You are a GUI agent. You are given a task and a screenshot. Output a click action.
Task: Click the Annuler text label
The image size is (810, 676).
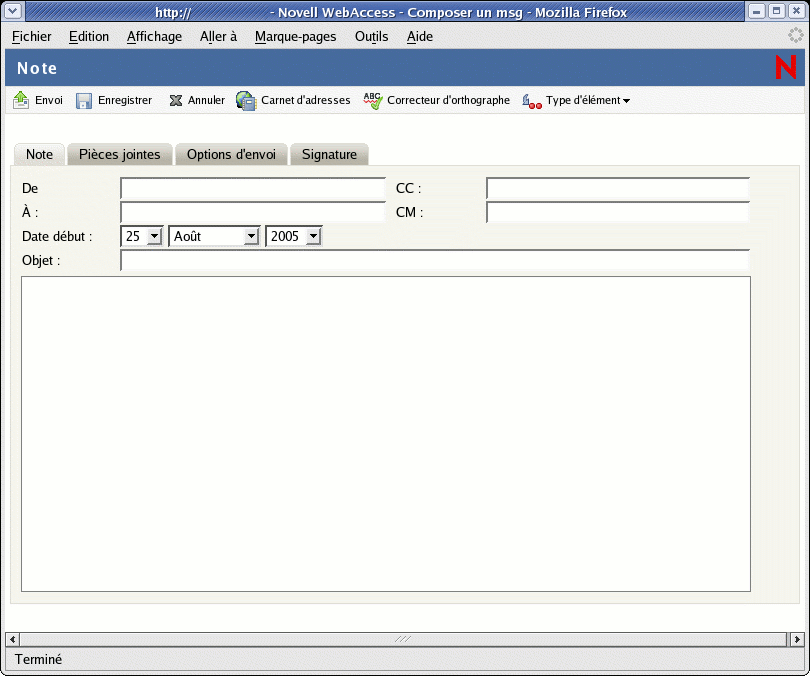click(x=206, y=100)
